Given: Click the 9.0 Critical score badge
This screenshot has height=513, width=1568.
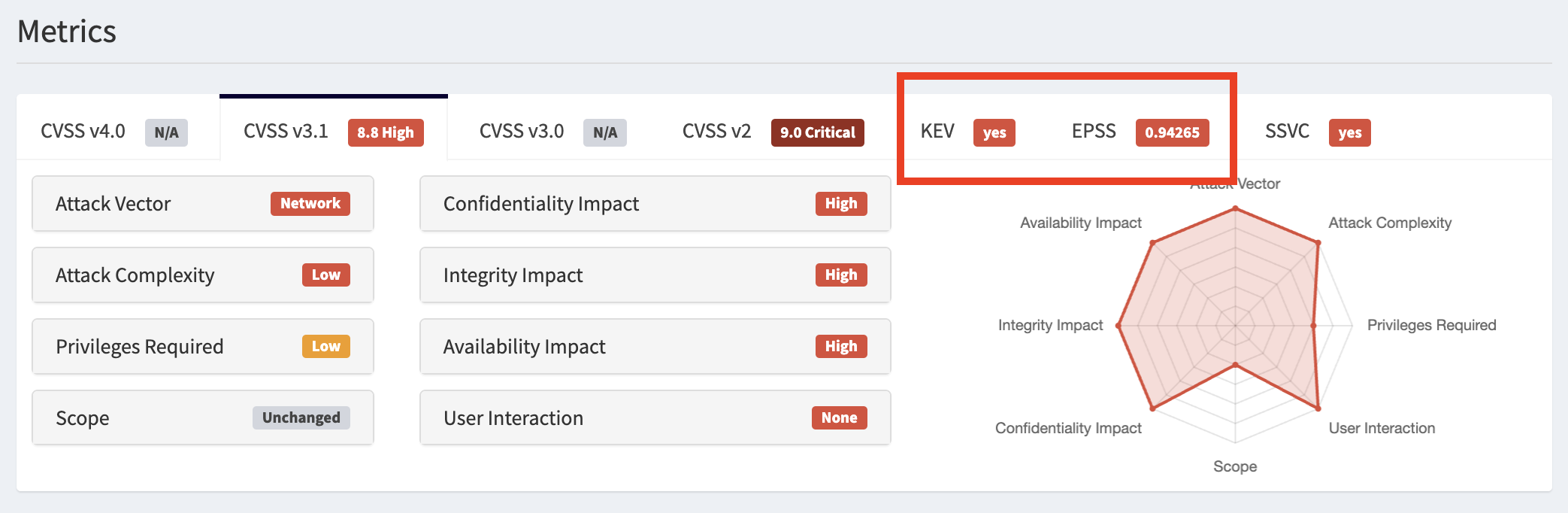Looking at the screenshot, I should point(817,133).
